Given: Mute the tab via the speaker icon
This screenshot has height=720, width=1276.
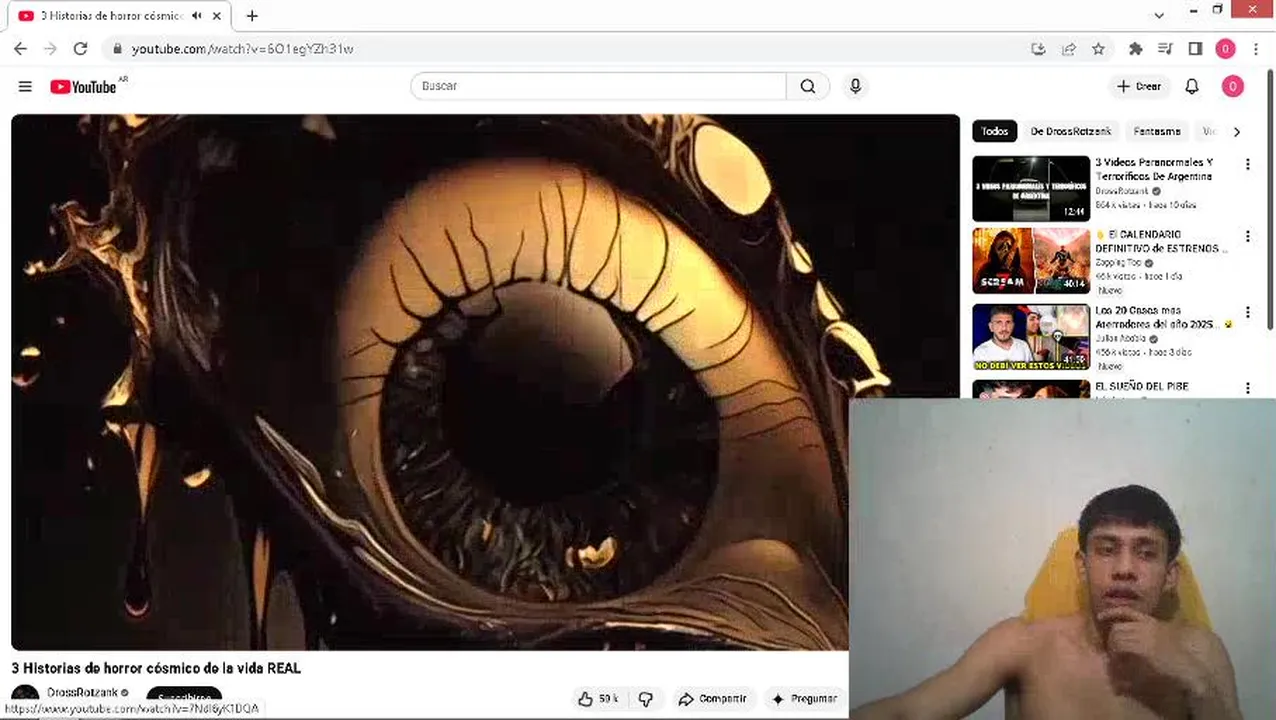Looking at the screenshot, I should 197,16.
